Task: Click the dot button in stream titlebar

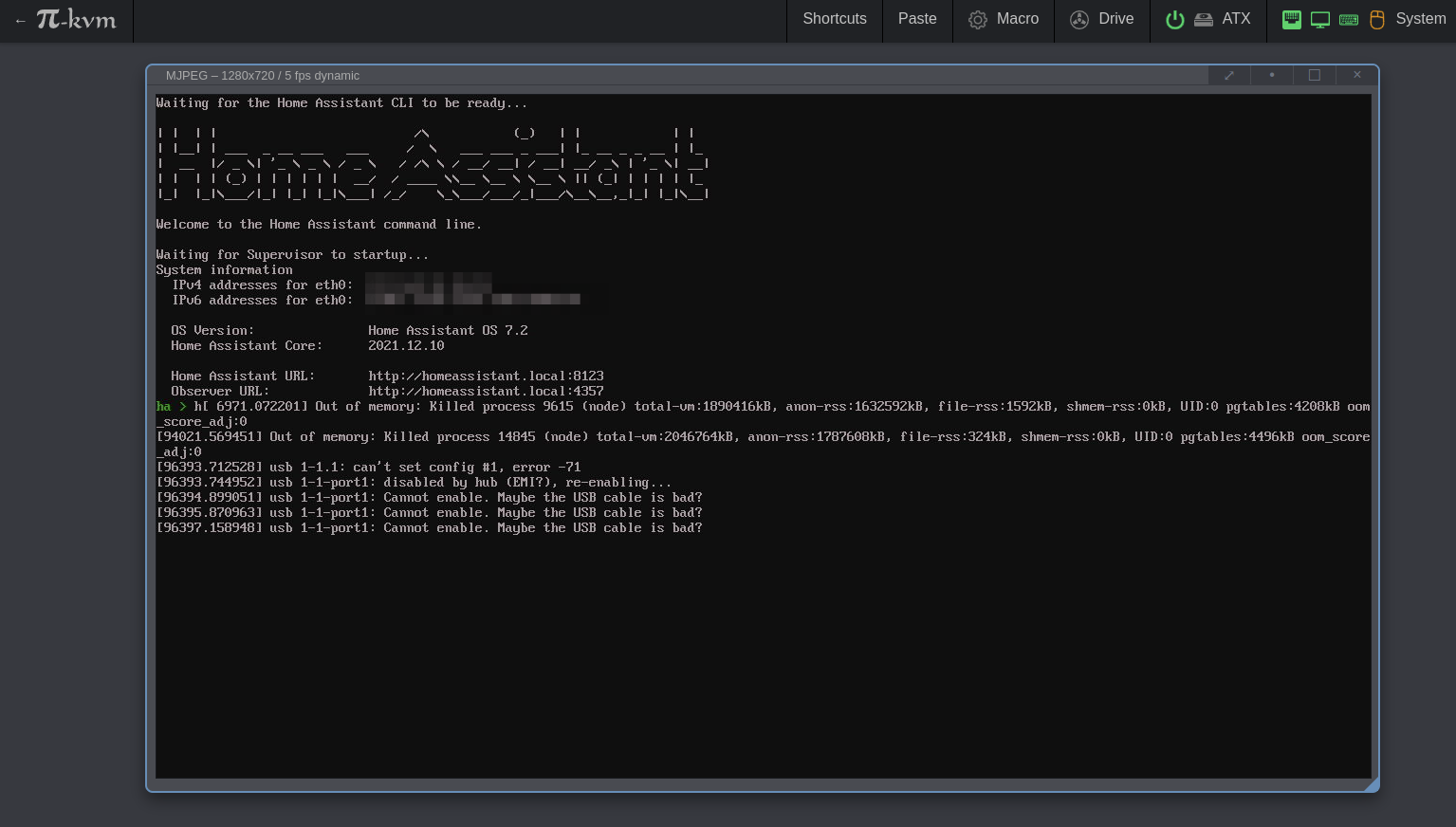Action: click(x=1272, y=75)
